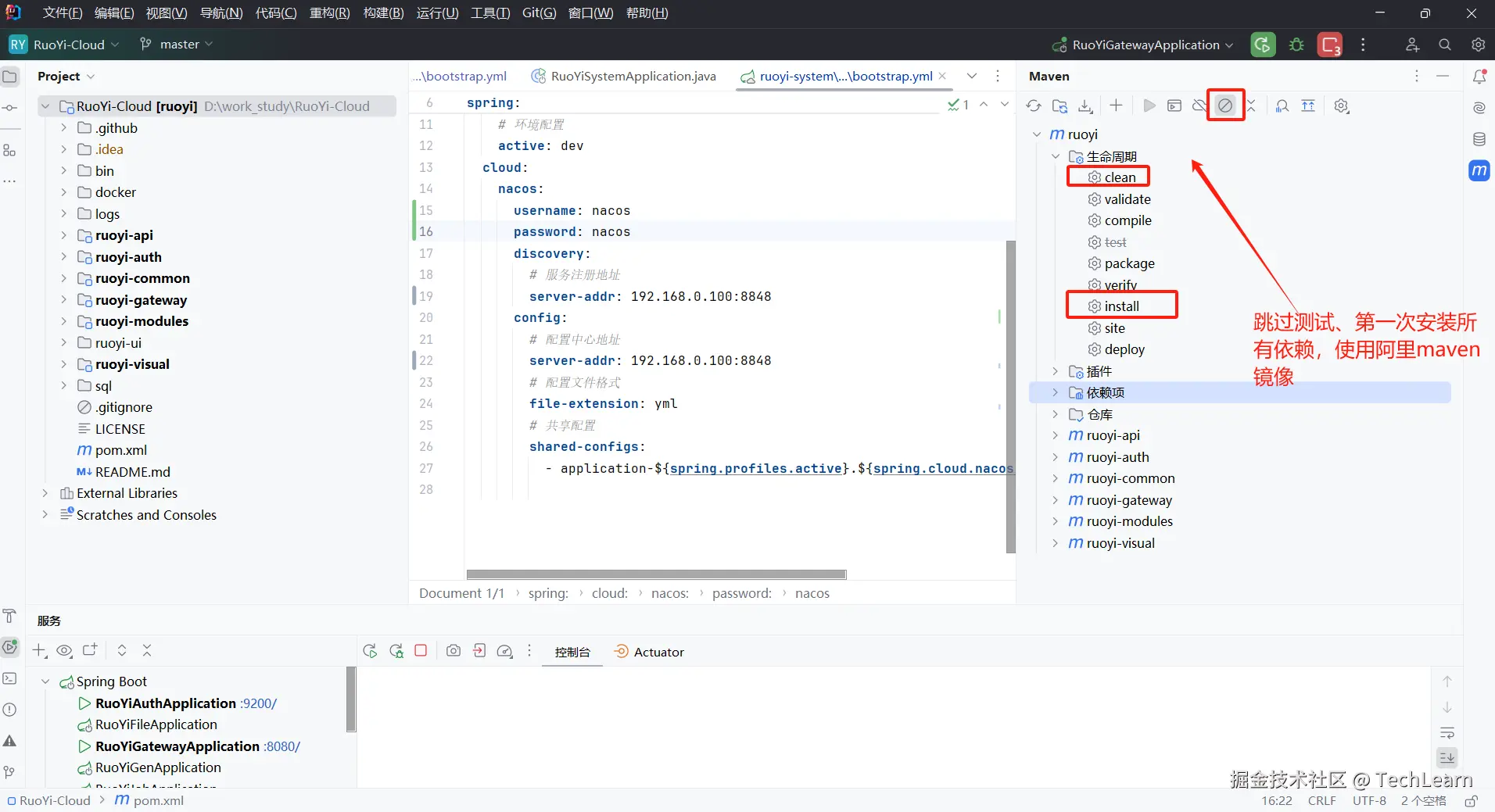The width and height of the screenshot is (1495, 812).
Task: Add a service with the plus icon
Action: point(39,650)
